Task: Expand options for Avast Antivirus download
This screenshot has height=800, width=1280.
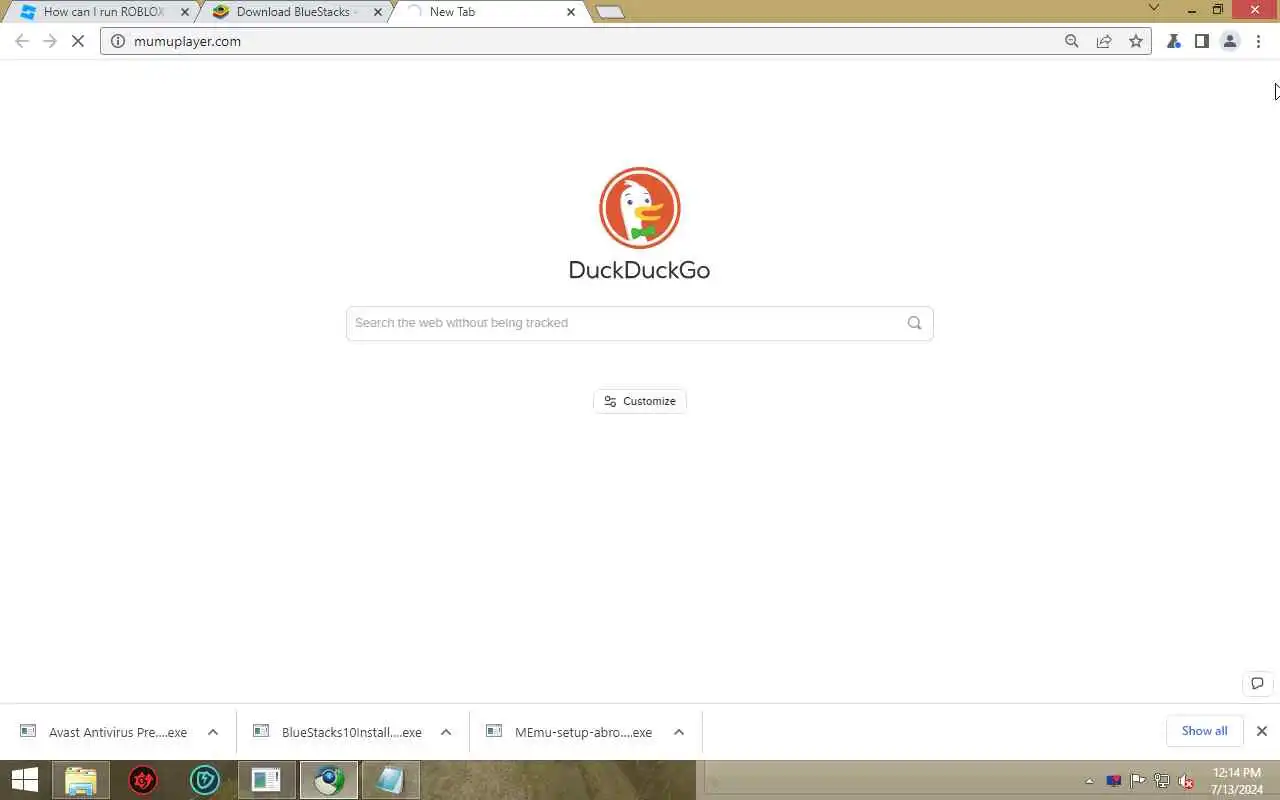Action: 213,732
